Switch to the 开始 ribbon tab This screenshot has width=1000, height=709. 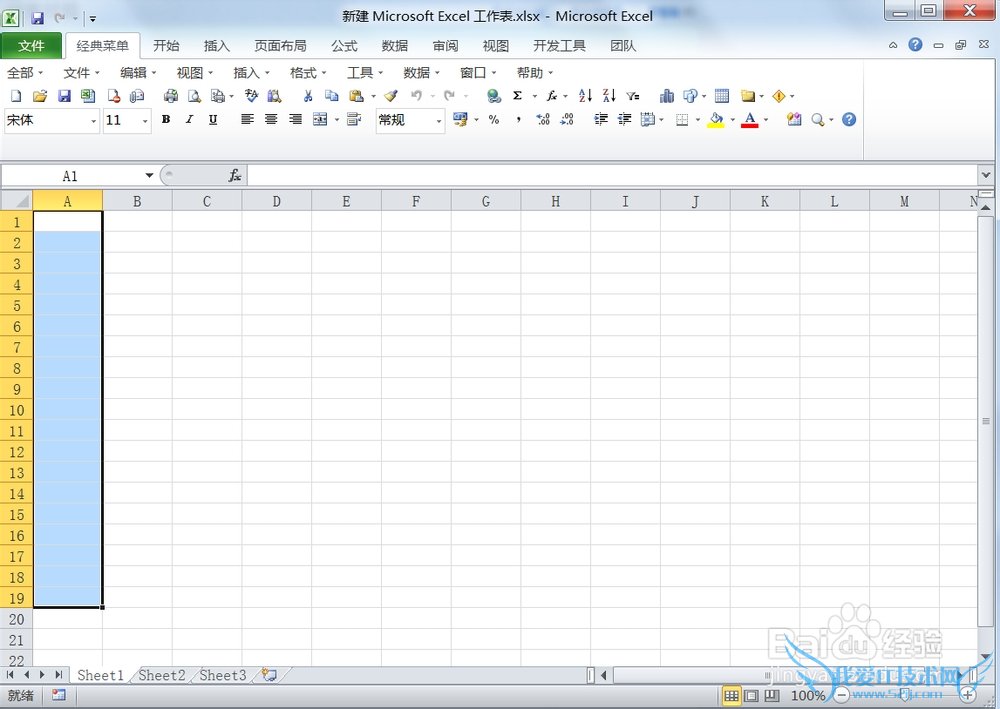click(166, 45)
